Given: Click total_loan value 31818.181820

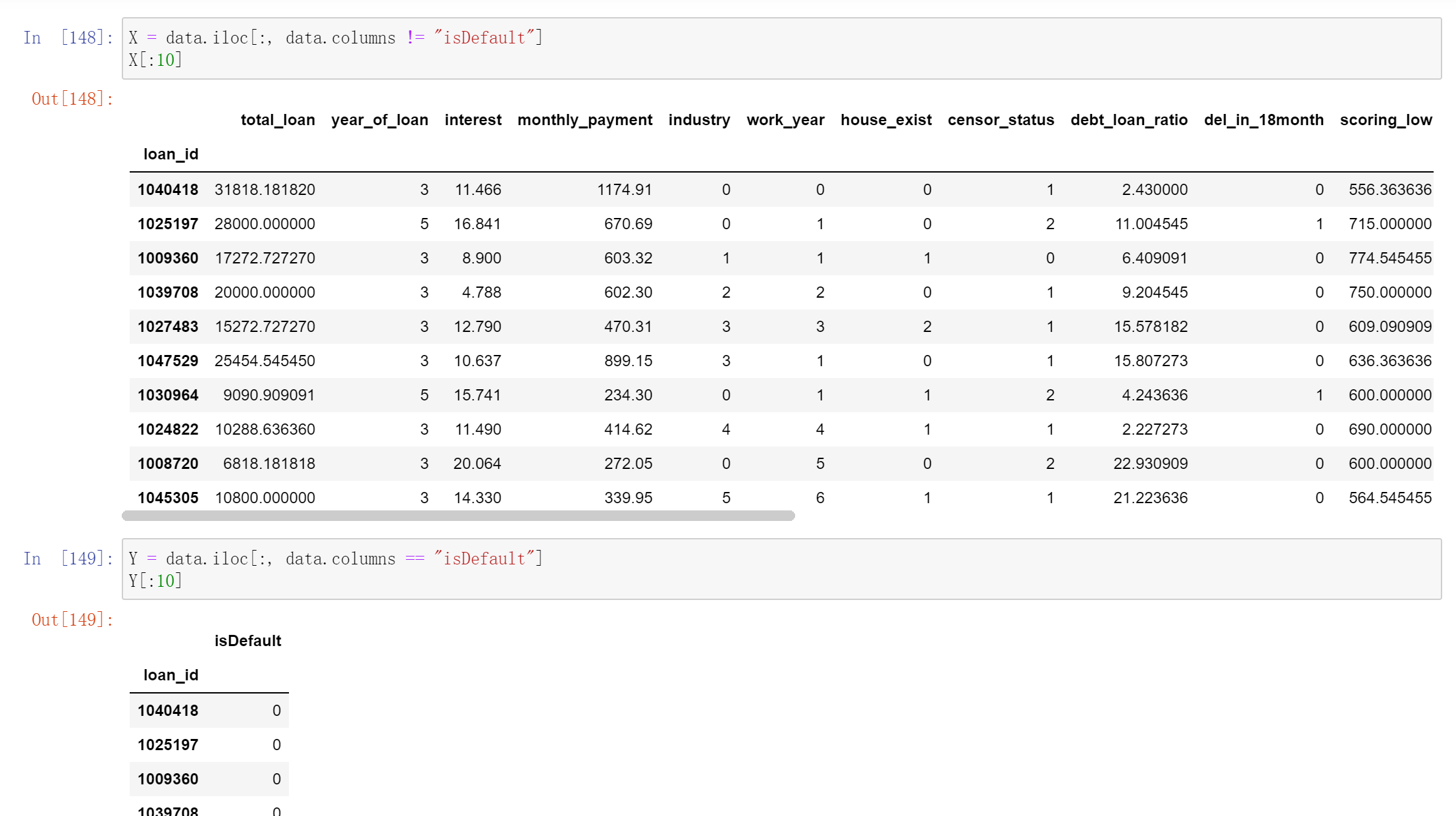Looking at the screenshot, I should pos(265,190).
